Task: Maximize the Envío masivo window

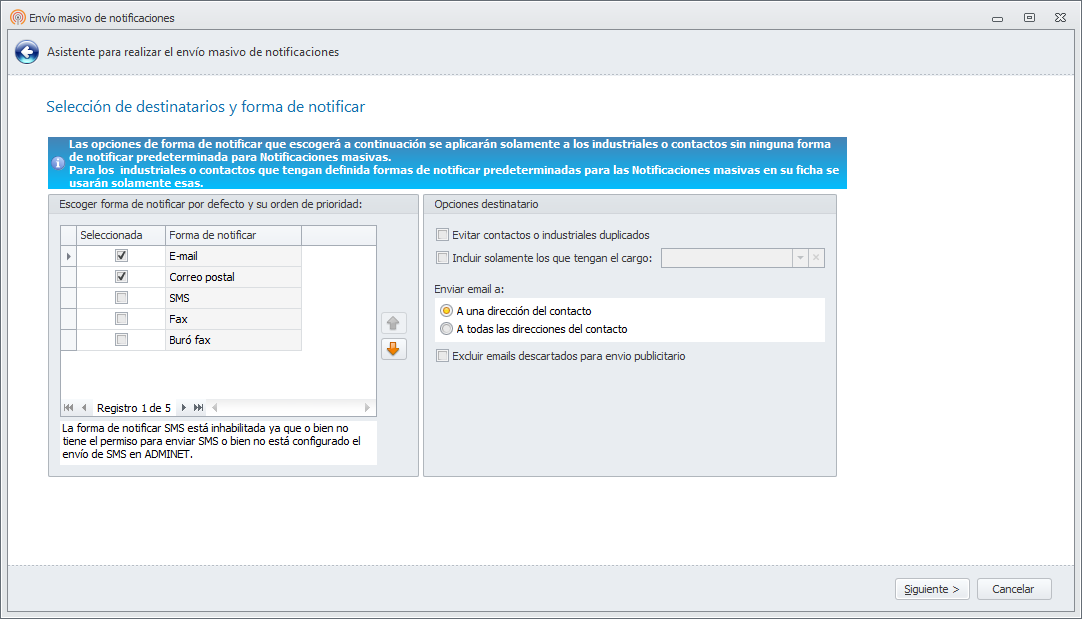Action: click(x=1029, y=17)
